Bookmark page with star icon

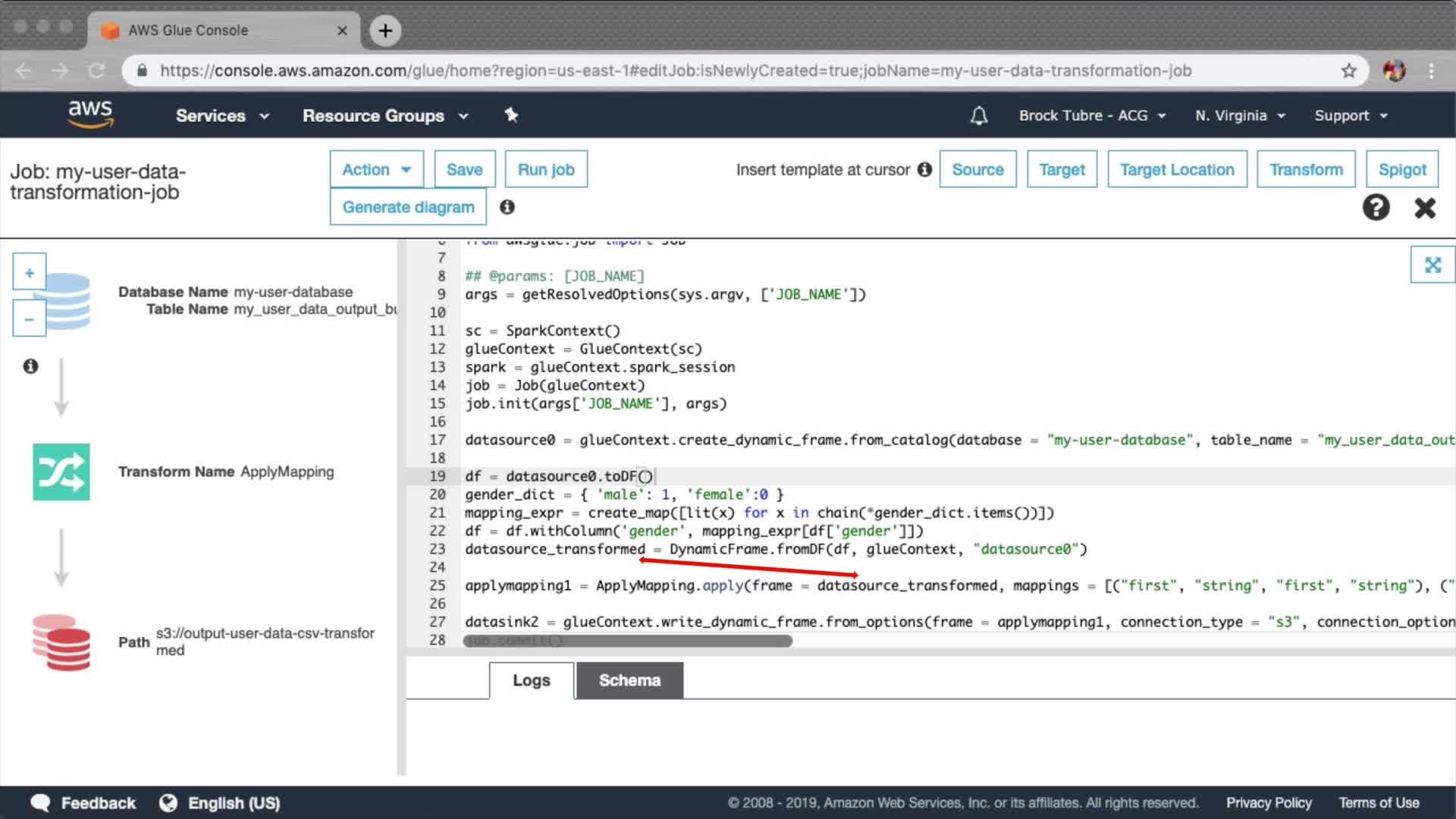click(1348, 71)
